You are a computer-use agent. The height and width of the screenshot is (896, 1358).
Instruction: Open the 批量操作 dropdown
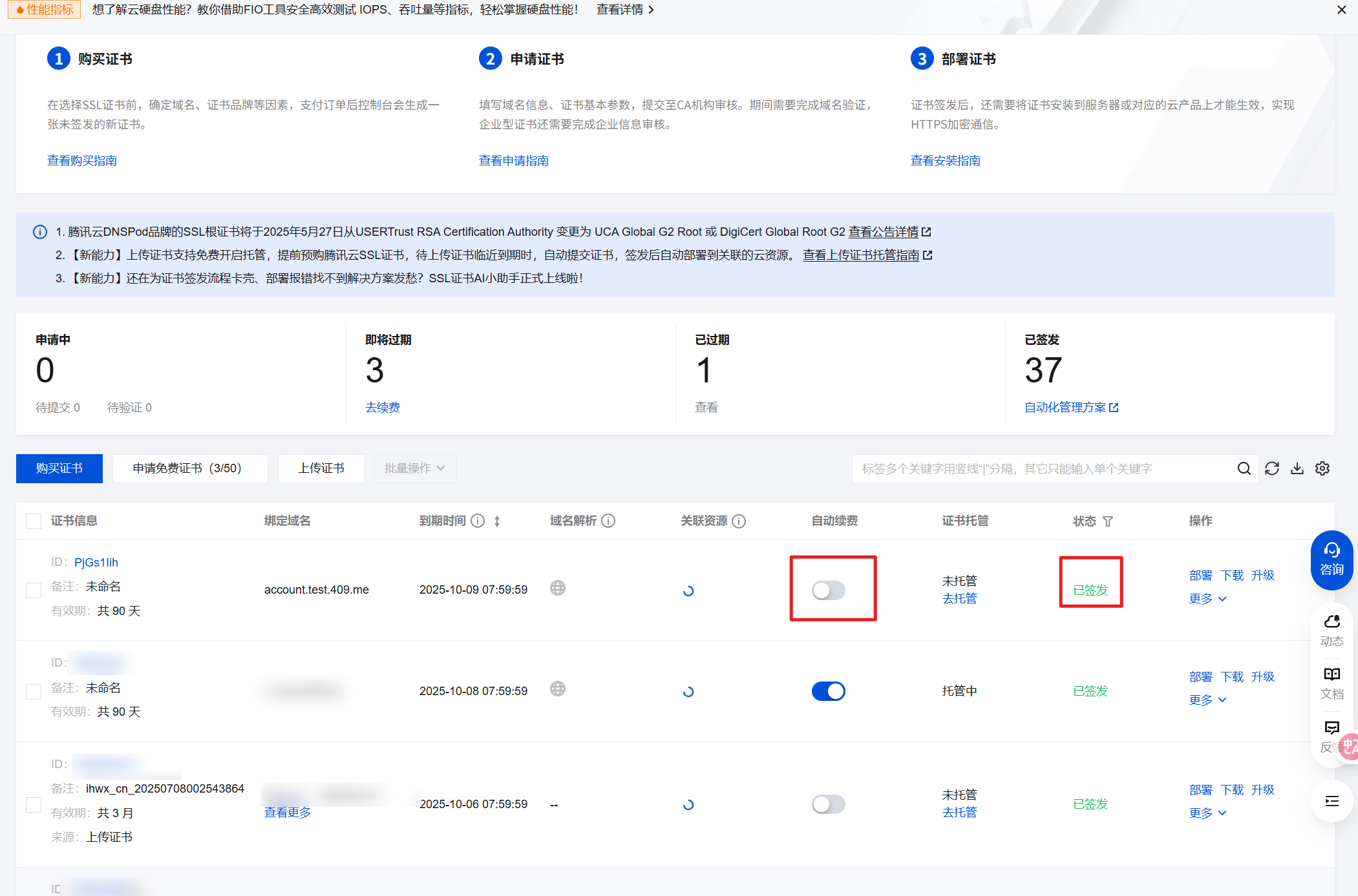[415, 468]
